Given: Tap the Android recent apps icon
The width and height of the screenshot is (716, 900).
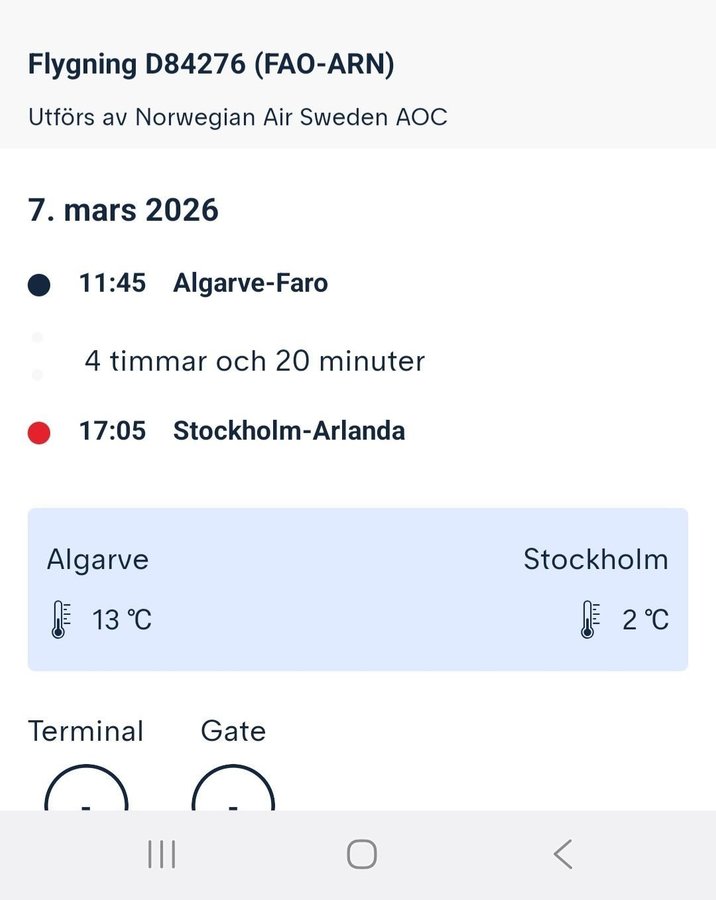Looking at the screenshot, I should coord(161,854).
